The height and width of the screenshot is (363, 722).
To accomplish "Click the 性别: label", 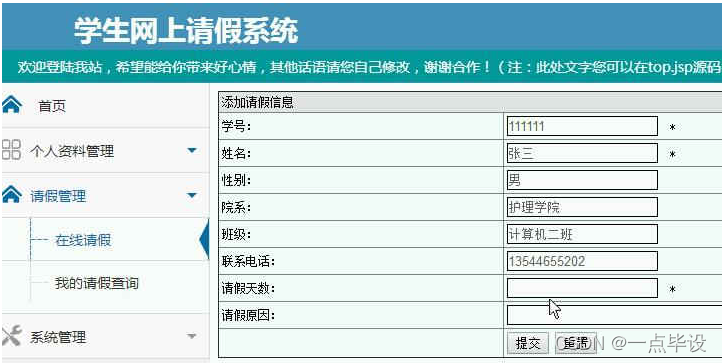I will coord(236,181).
